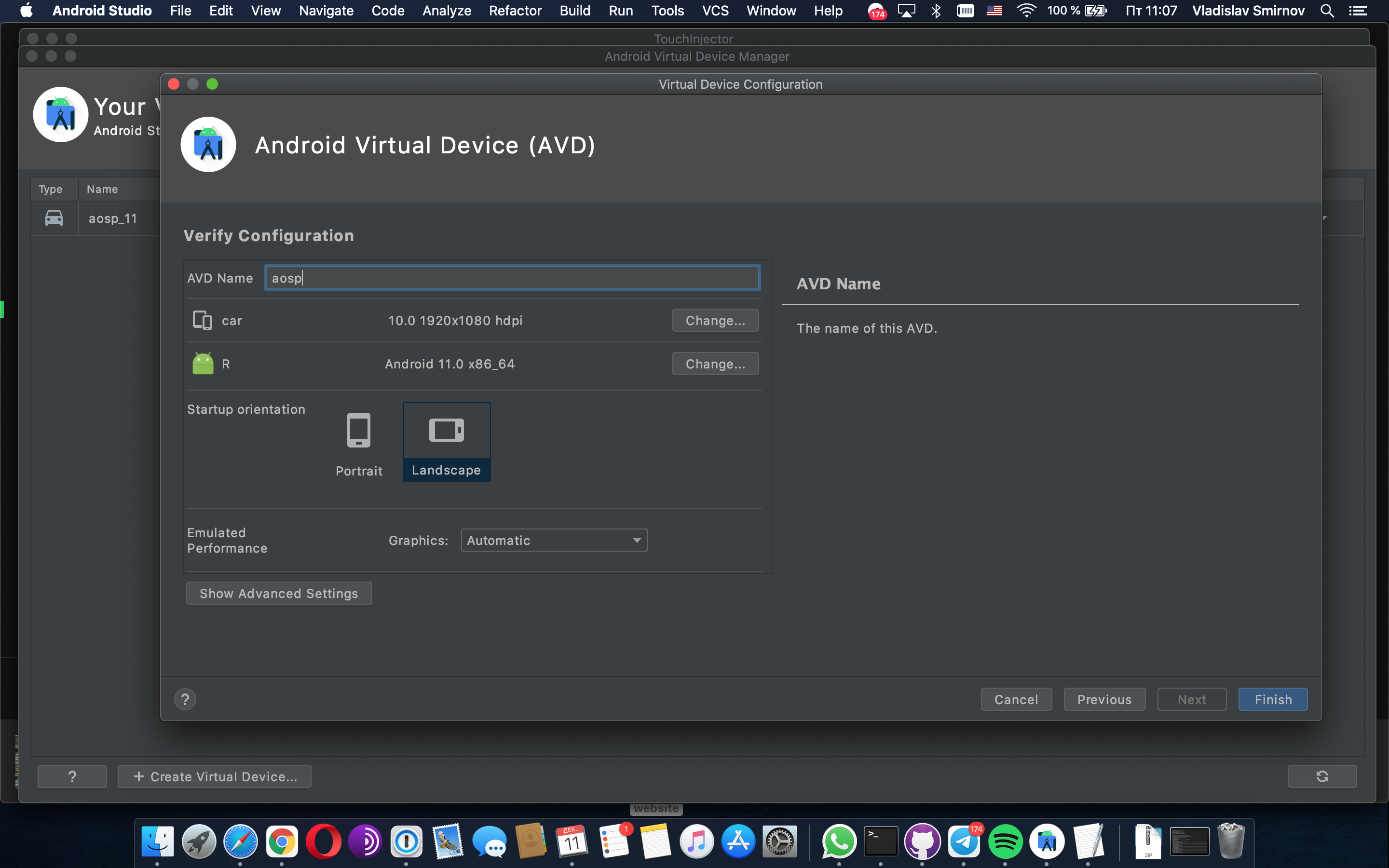
Task: Click the Bluetooth icon in menu bar
Action: click(936, 10)
